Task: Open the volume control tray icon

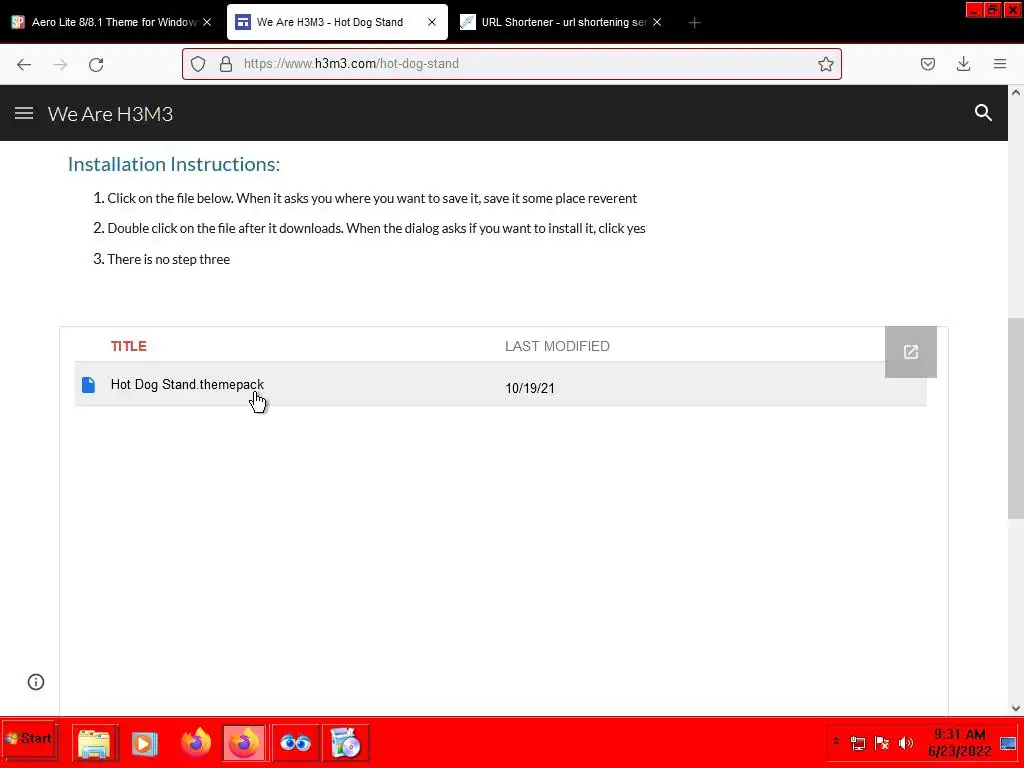Action: [905, 743]
